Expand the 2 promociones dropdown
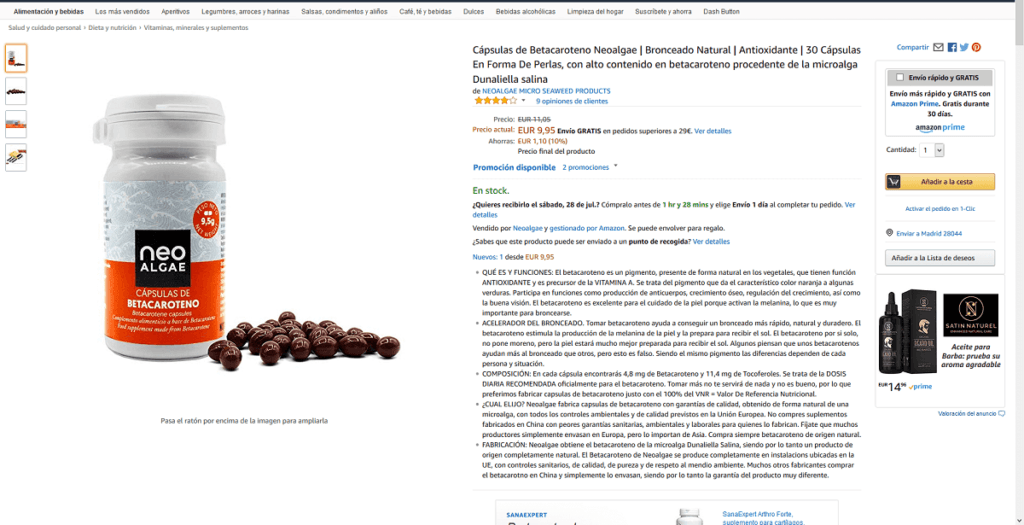The image size is (1024, 525). (x=590, y=167)
